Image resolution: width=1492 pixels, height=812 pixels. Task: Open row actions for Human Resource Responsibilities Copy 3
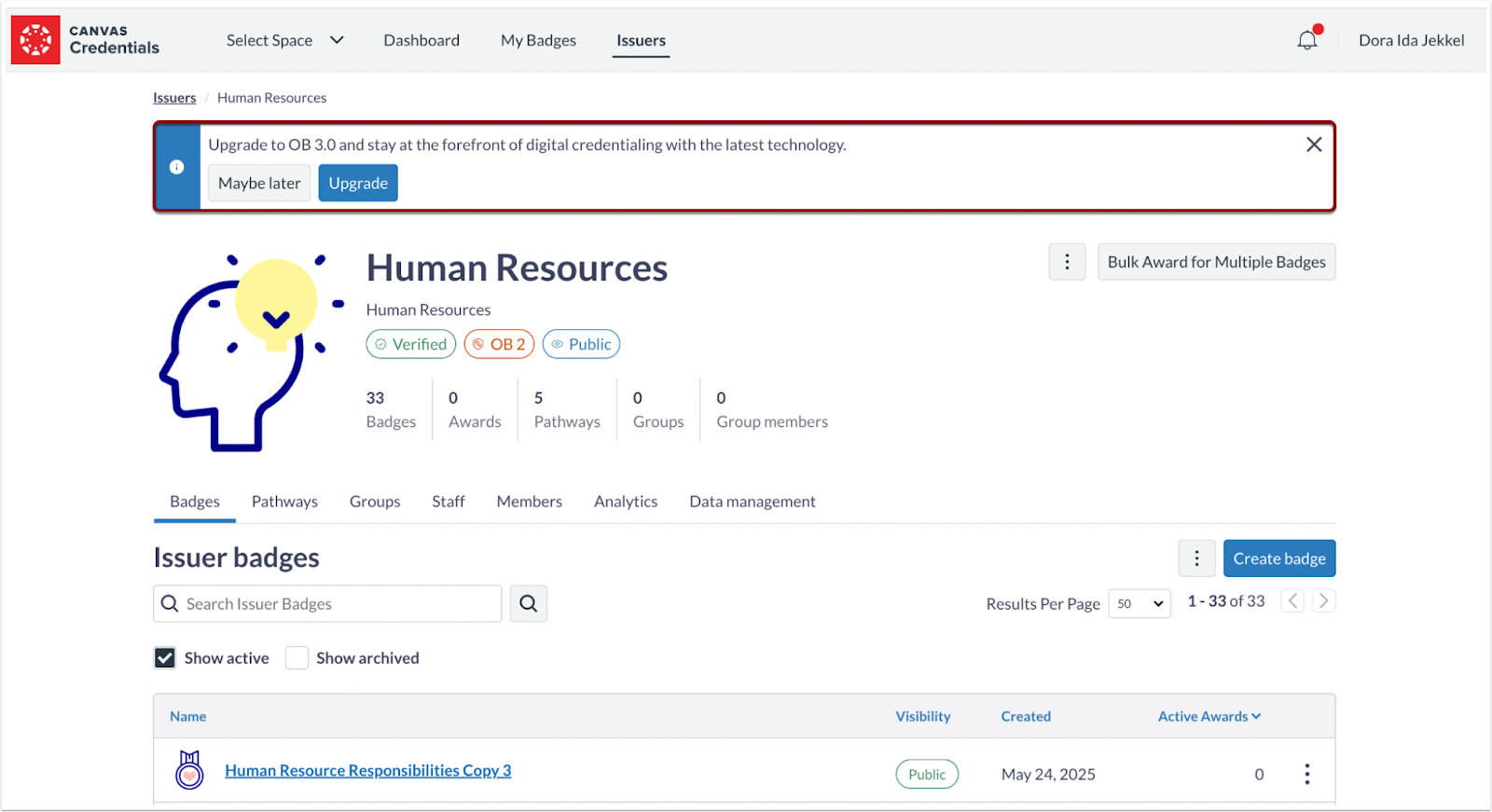(x=1306, y=774)
